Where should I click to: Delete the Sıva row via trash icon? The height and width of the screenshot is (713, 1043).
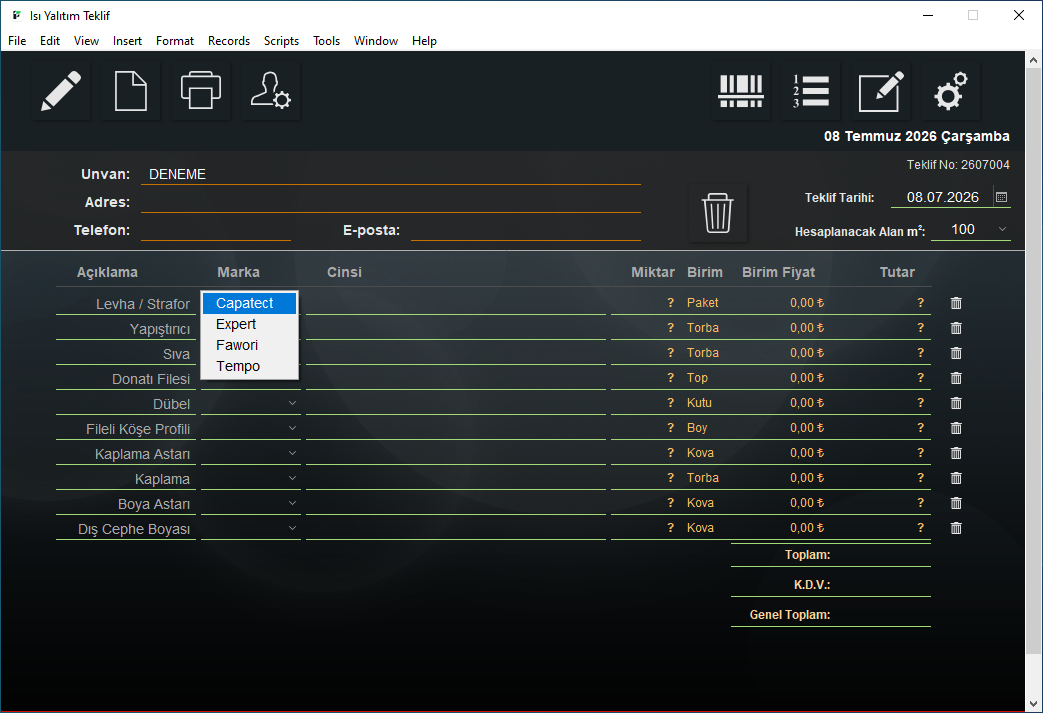coord(956,353)
